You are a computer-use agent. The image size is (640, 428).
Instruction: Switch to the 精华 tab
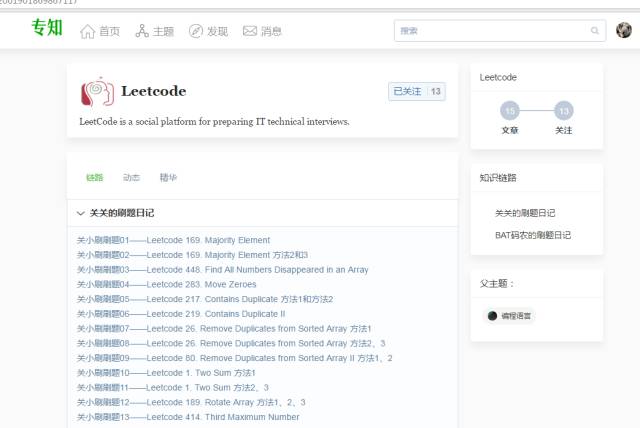(x=168, y=177)
